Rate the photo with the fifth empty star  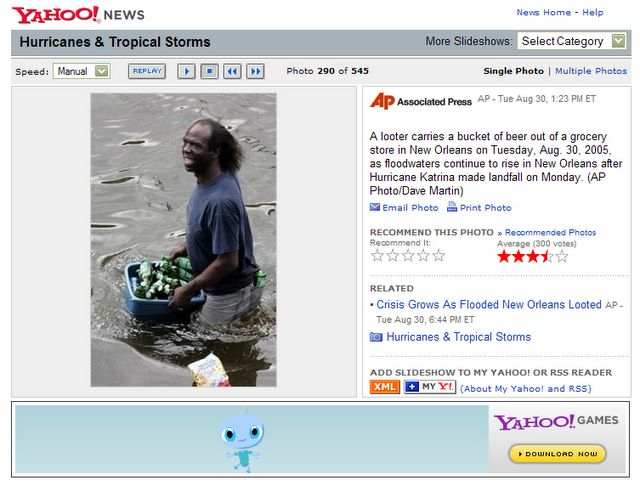click(x=439, y=256)
